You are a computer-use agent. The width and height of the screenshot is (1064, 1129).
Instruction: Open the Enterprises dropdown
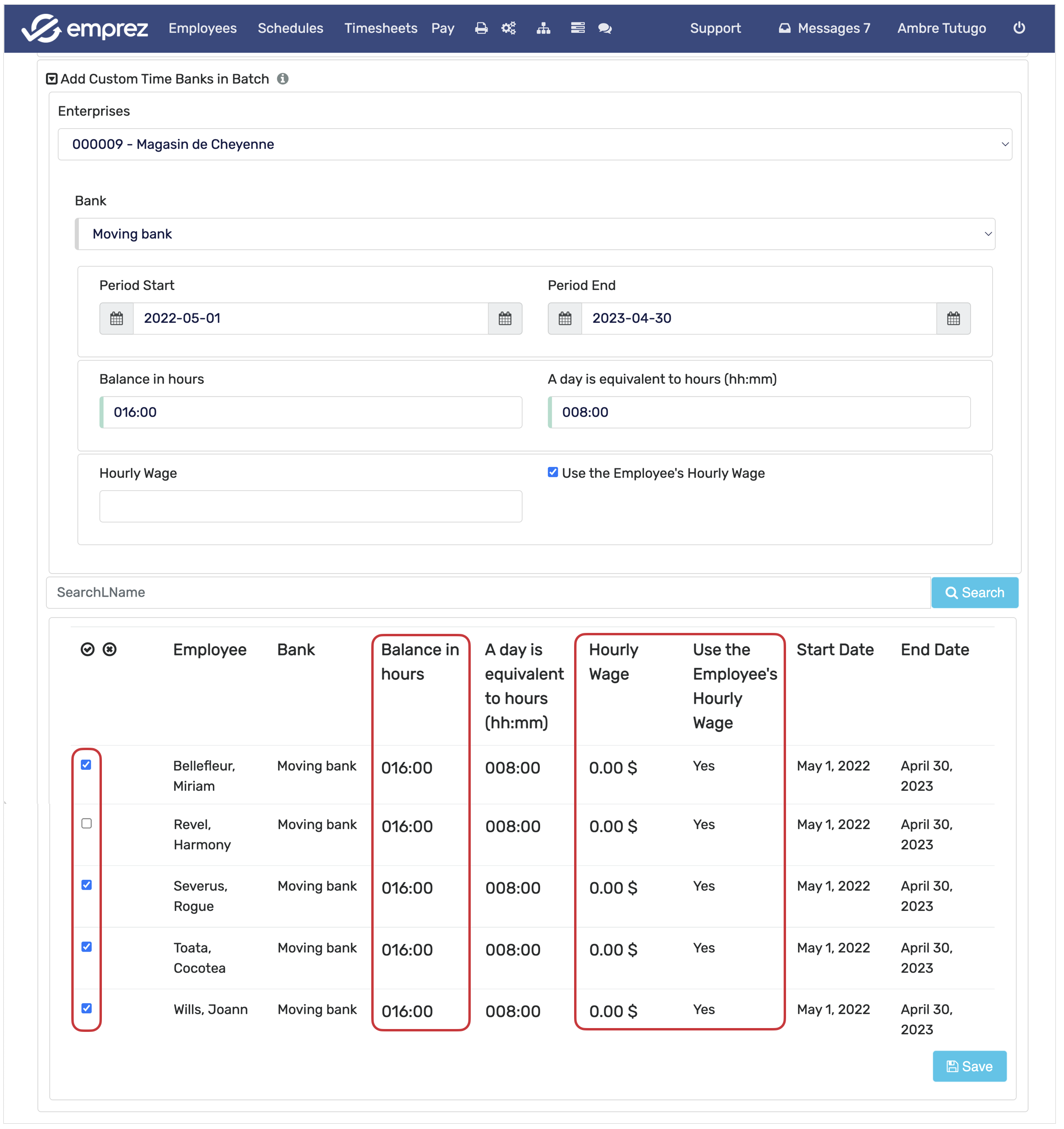[x=534, y=144]
